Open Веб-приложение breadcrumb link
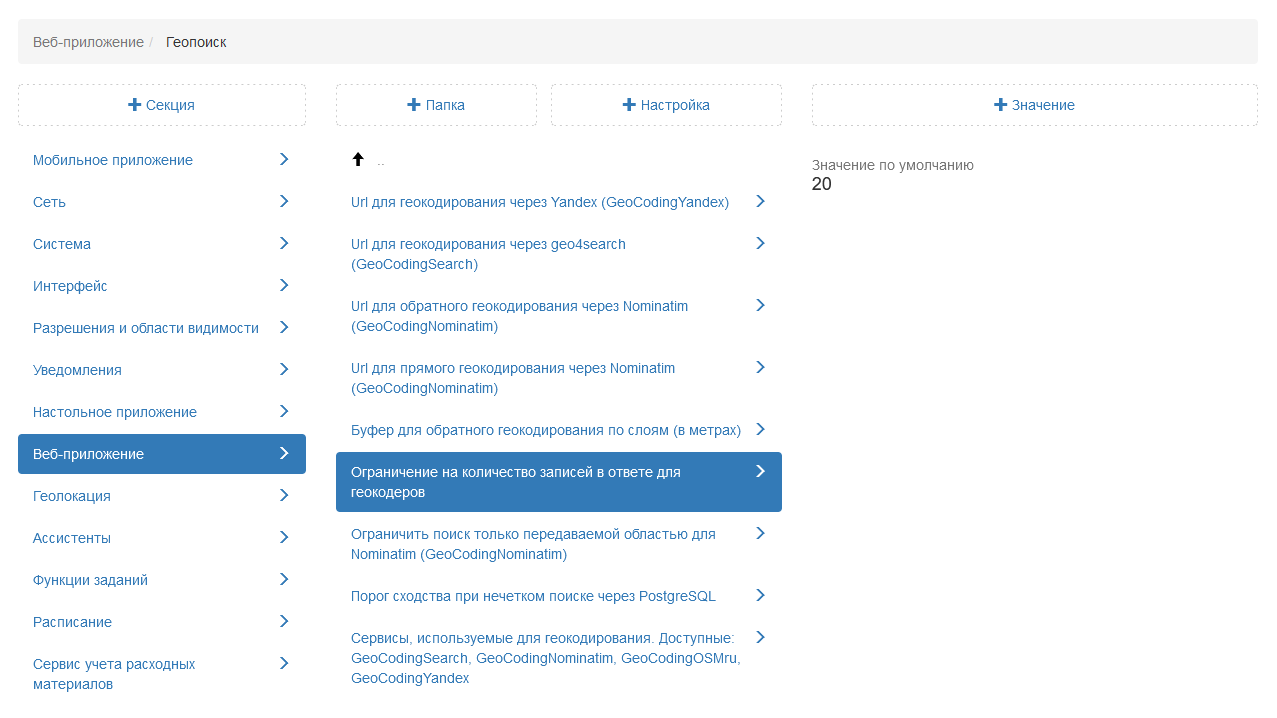Image resolution: width=1277 pixels, height=718 pixels. (x=88, y=42)
